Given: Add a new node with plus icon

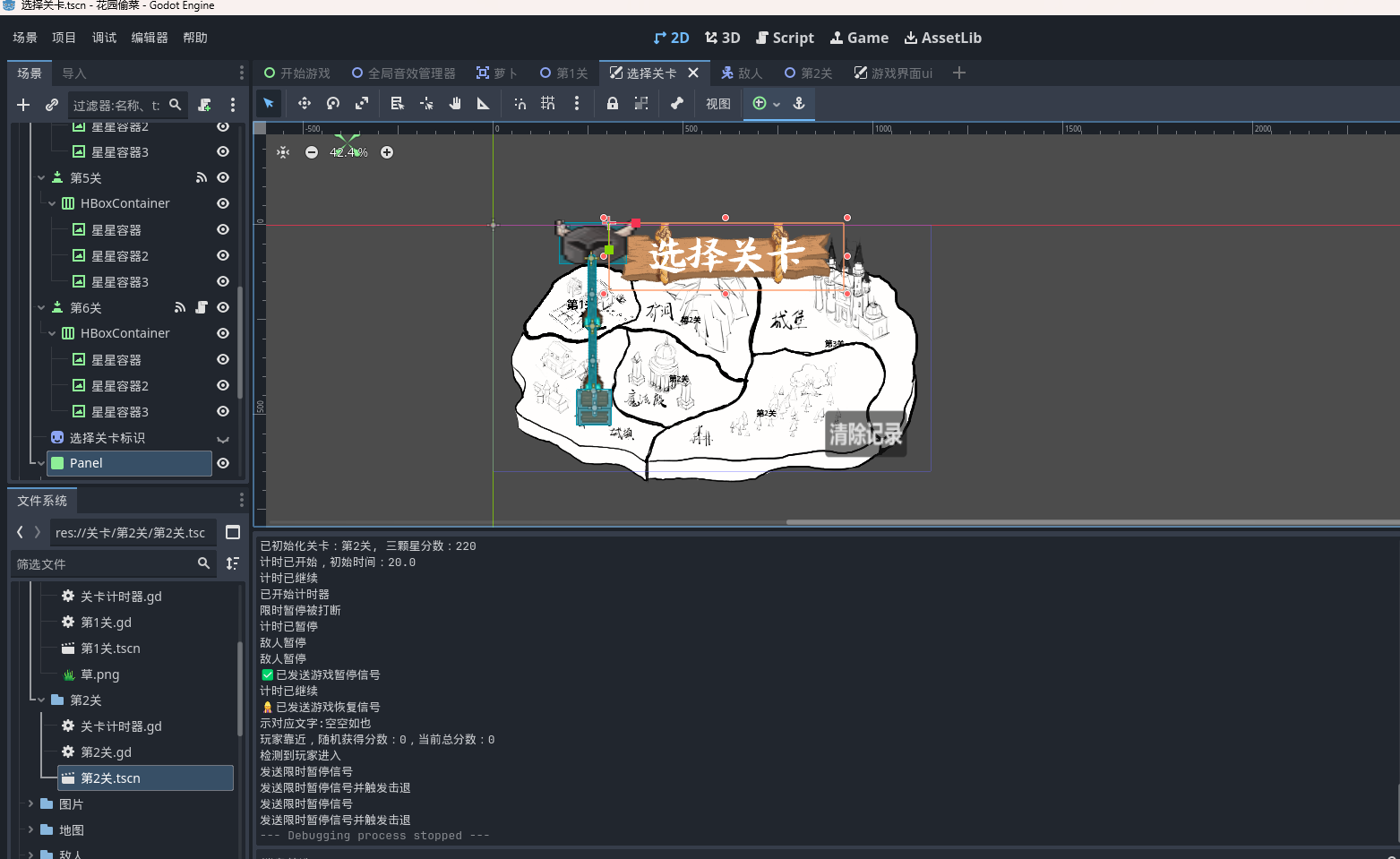Looking at the screenshot, I should 23,105.
